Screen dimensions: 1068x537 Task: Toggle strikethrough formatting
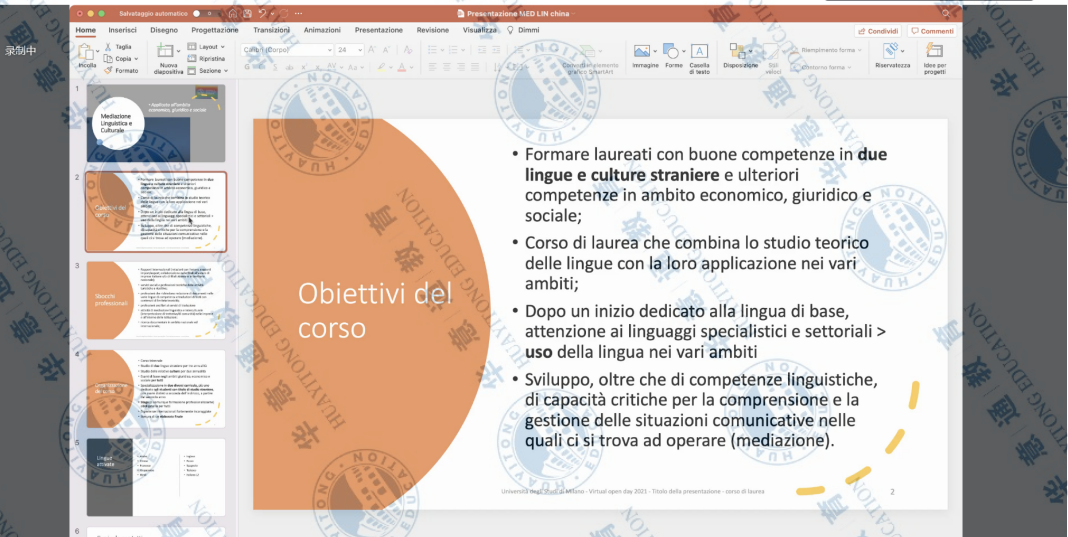point(289,67)
